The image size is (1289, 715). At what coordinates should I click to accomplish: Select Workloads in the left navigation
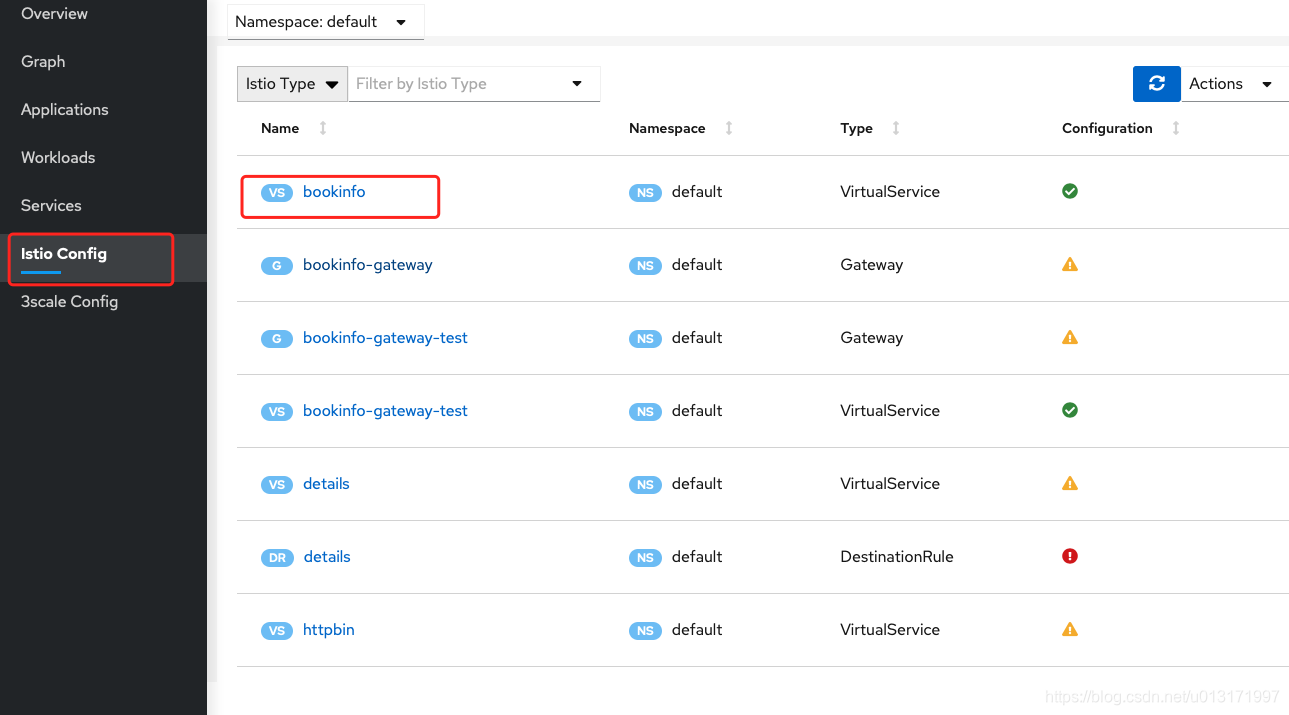click(x=58, y=158)
